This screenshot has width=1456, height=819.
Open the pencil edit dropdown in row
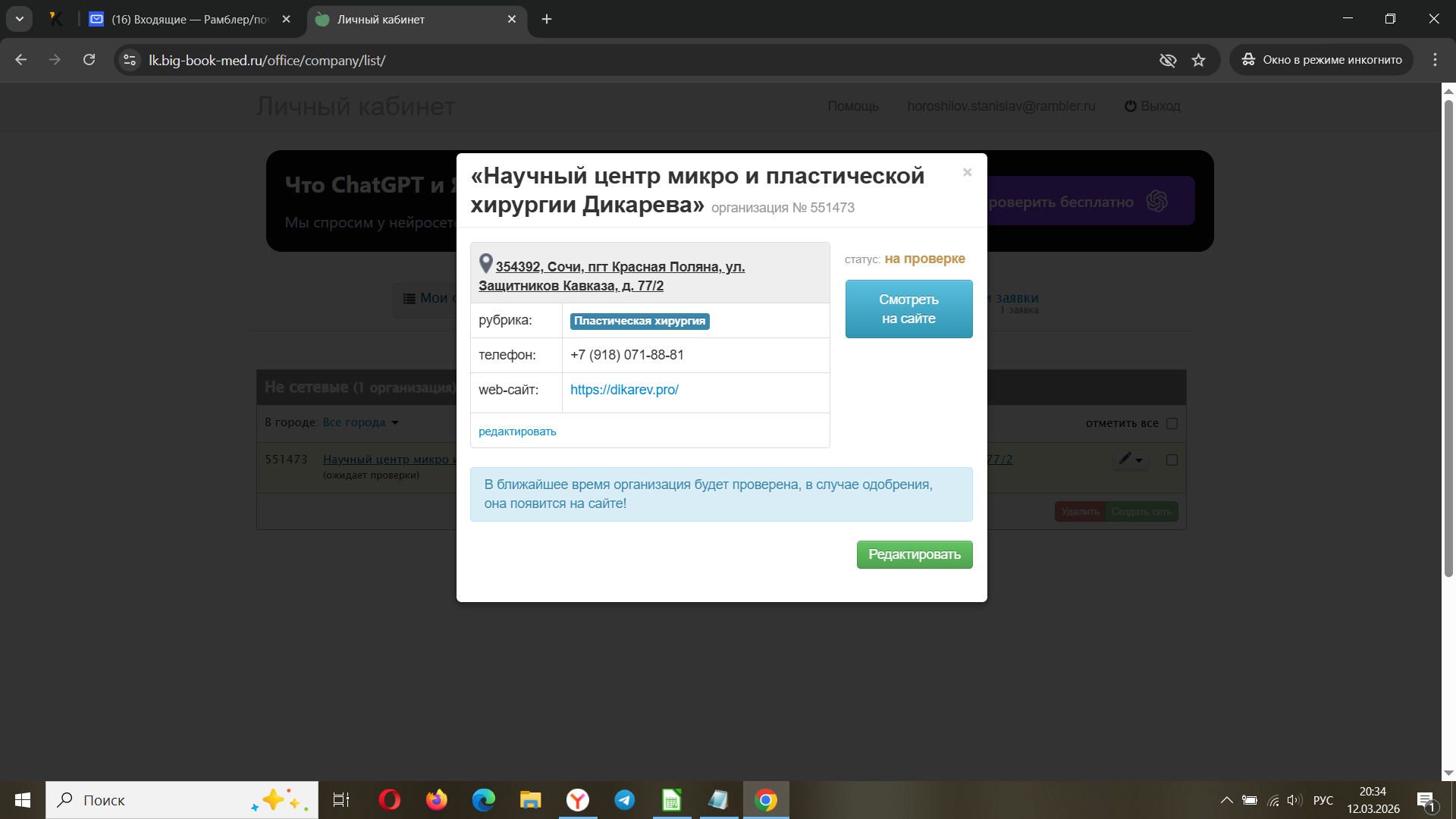coord(1130,460)
